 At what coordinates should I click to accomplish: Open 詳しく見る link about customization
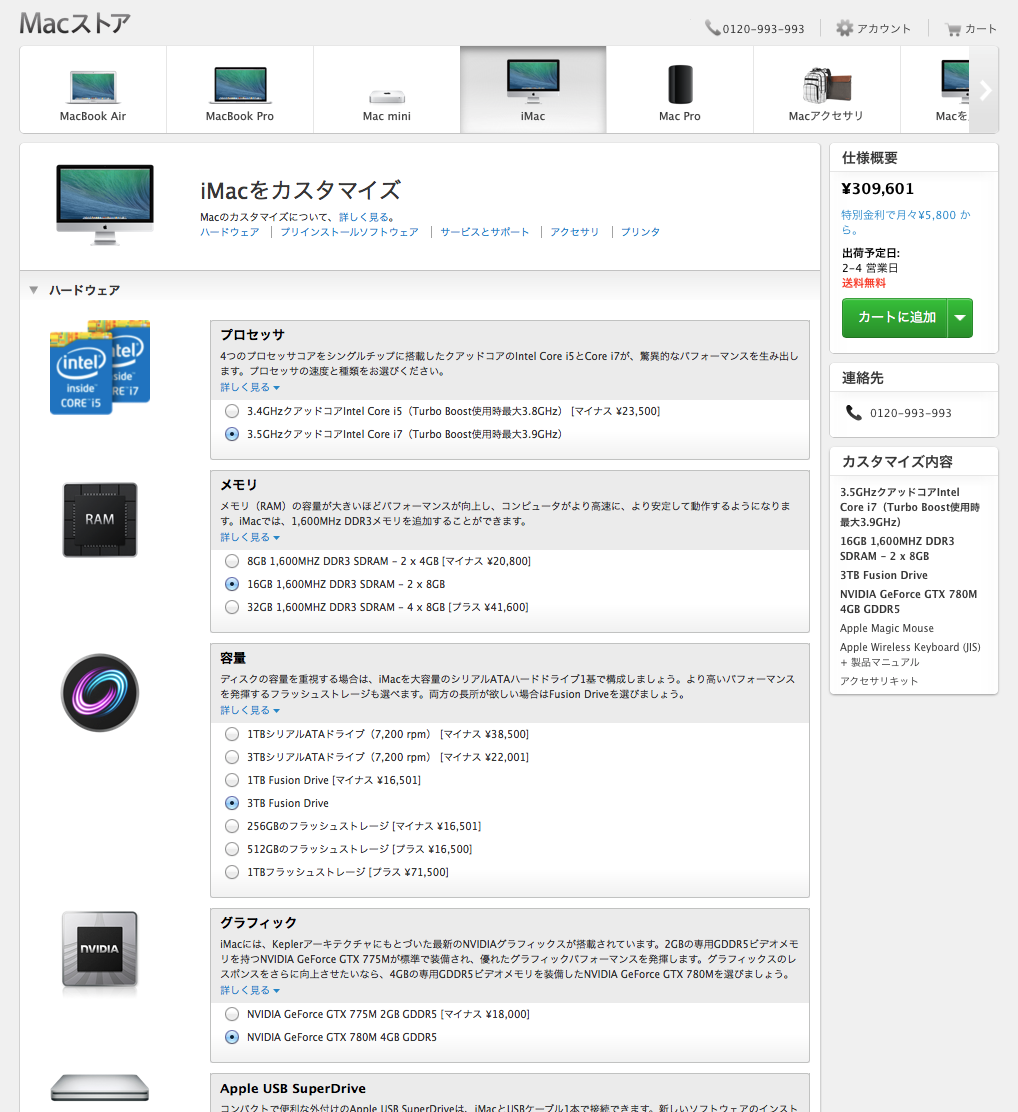coord(363,217)
